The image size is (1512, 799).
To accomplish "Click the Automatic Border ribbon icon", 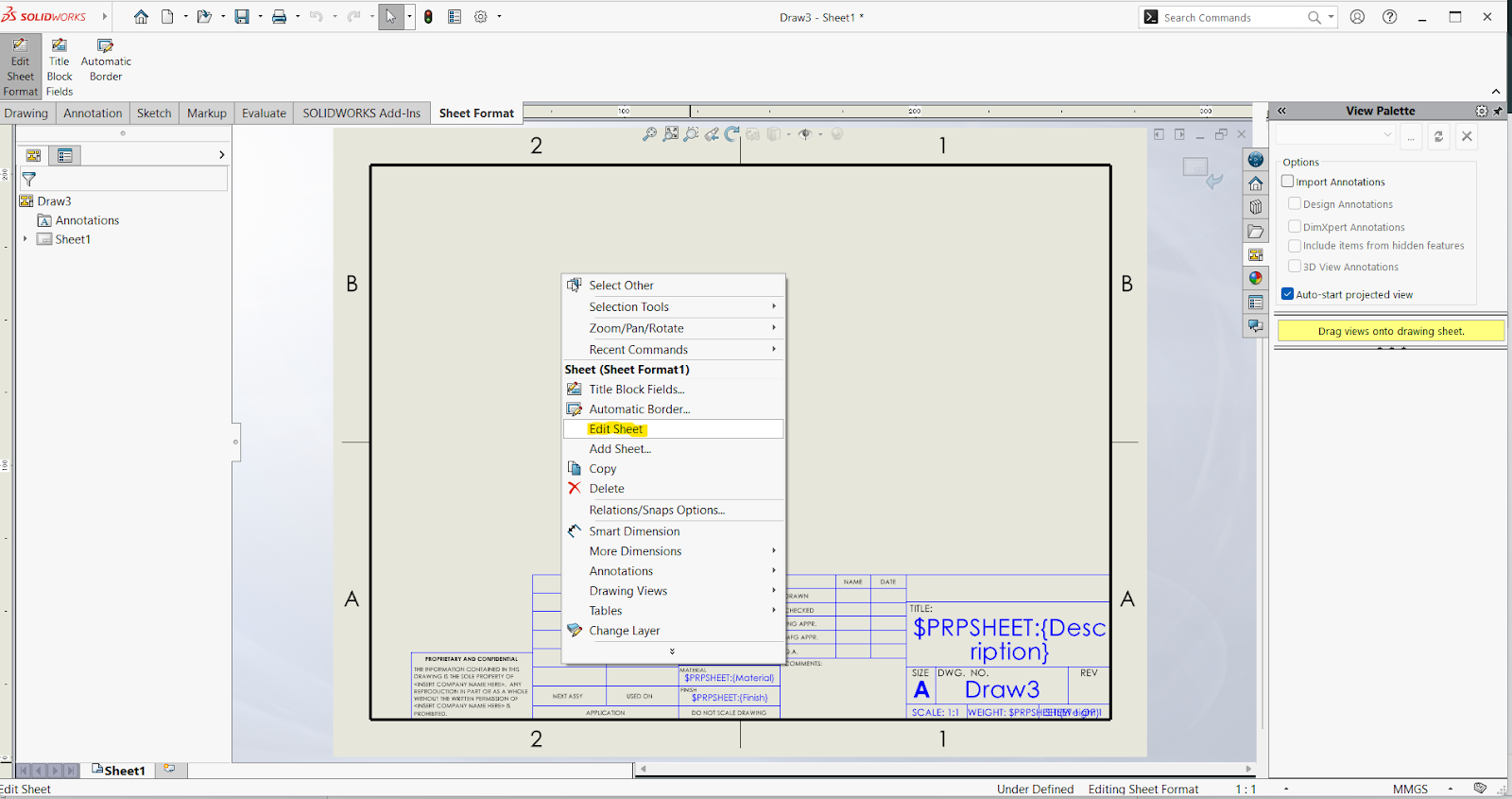I will pos(105,46).
